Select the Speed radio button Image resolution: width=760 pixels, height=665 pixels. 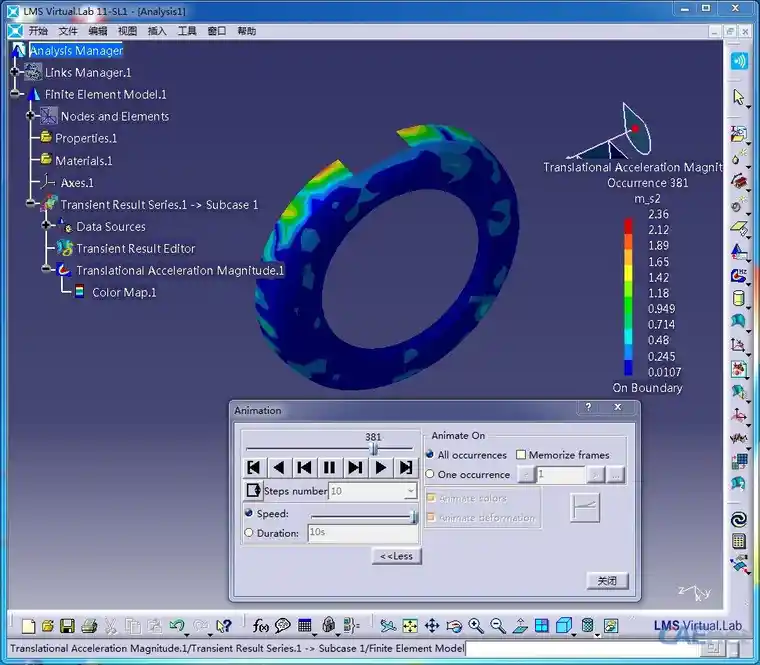click(x=249, y=513)
